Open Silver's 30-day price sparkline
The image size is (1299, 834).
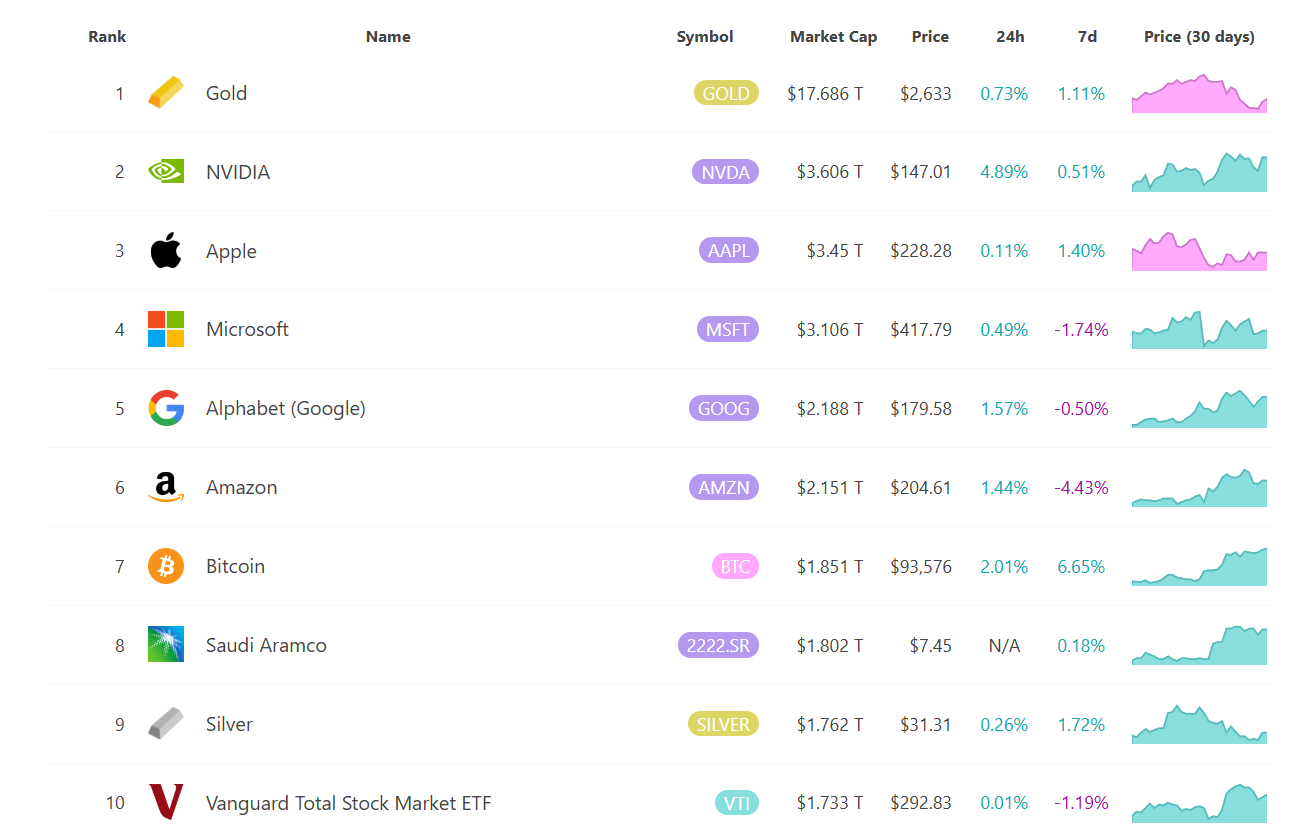click(1199, 724)
